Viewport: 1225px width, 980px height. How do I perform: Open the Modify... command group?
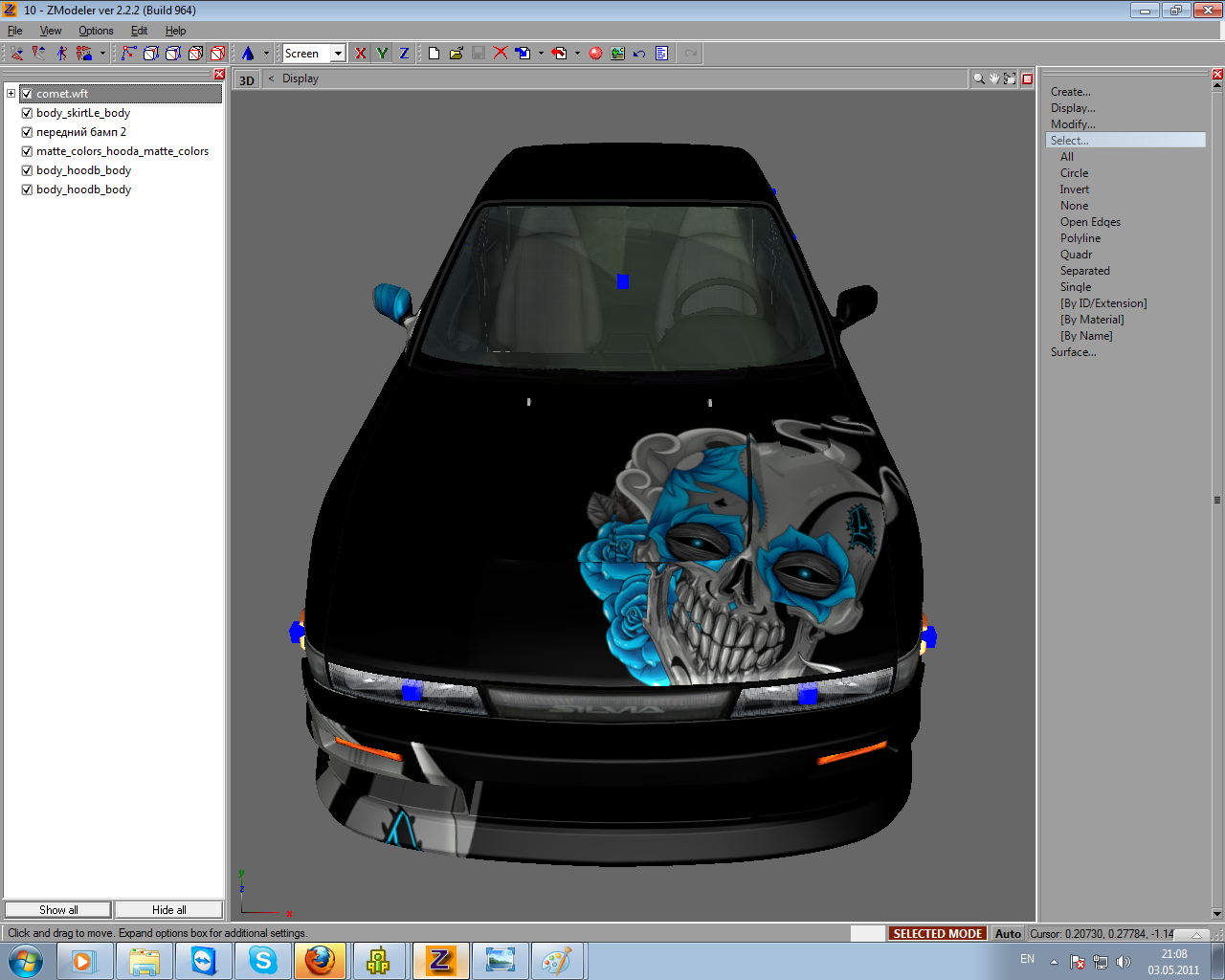coord(1073,124)
